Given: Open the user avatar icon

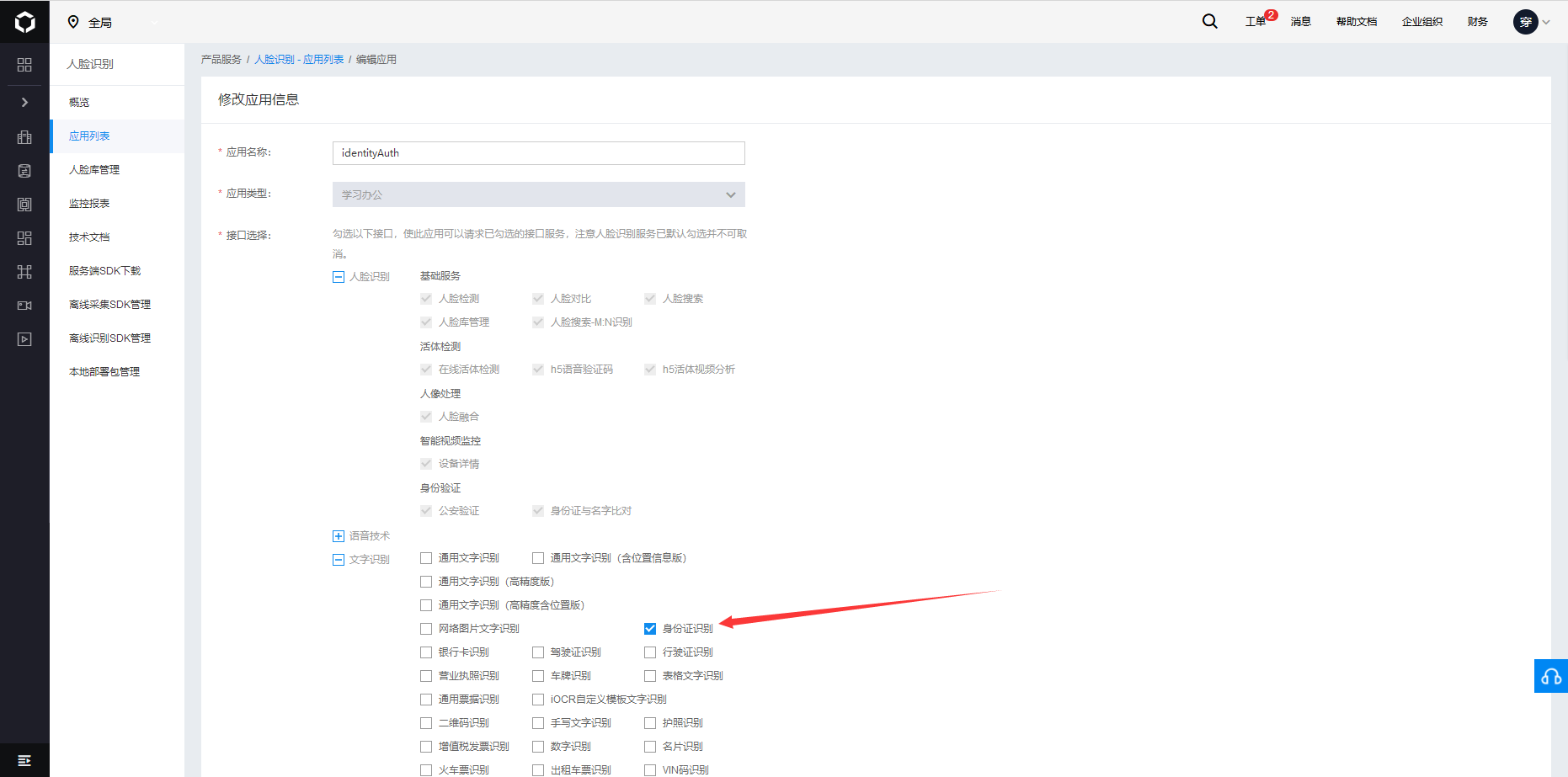Looking at the screenshot, I should (x=1525, y=22).
